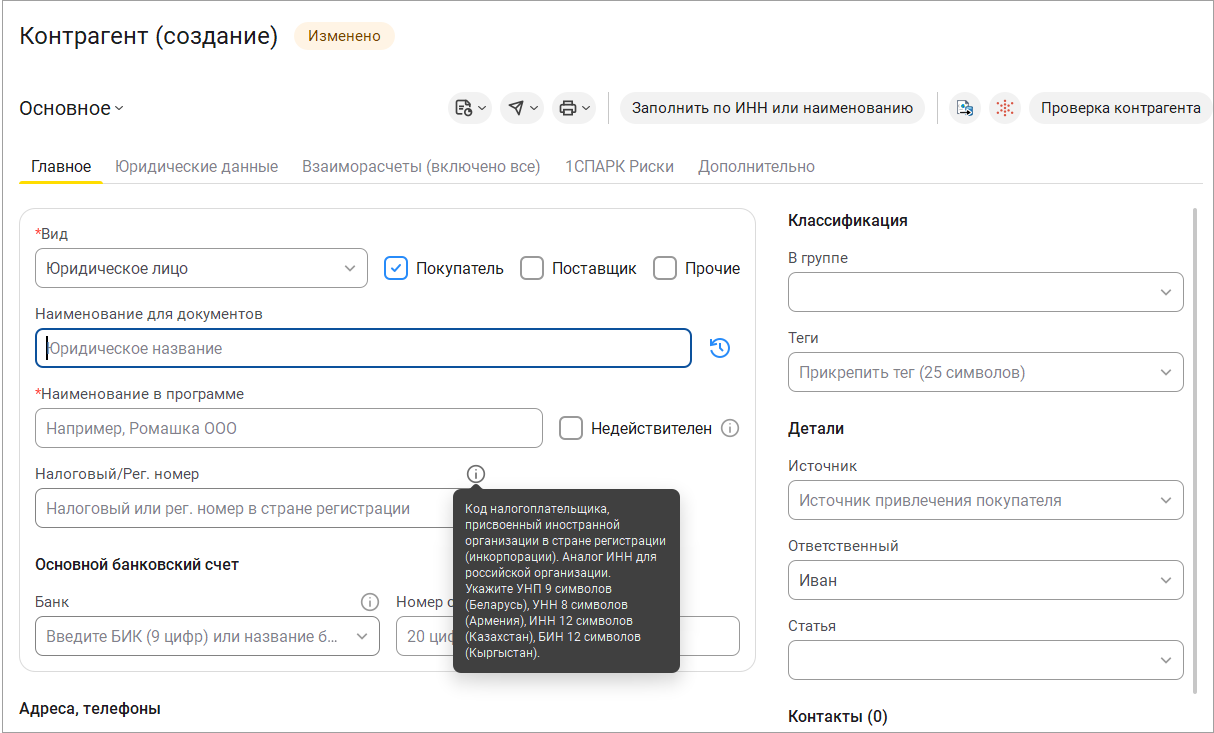
Task: Expand the В группе dropdown
Action: pyautogui.click(x=985, y=292)
